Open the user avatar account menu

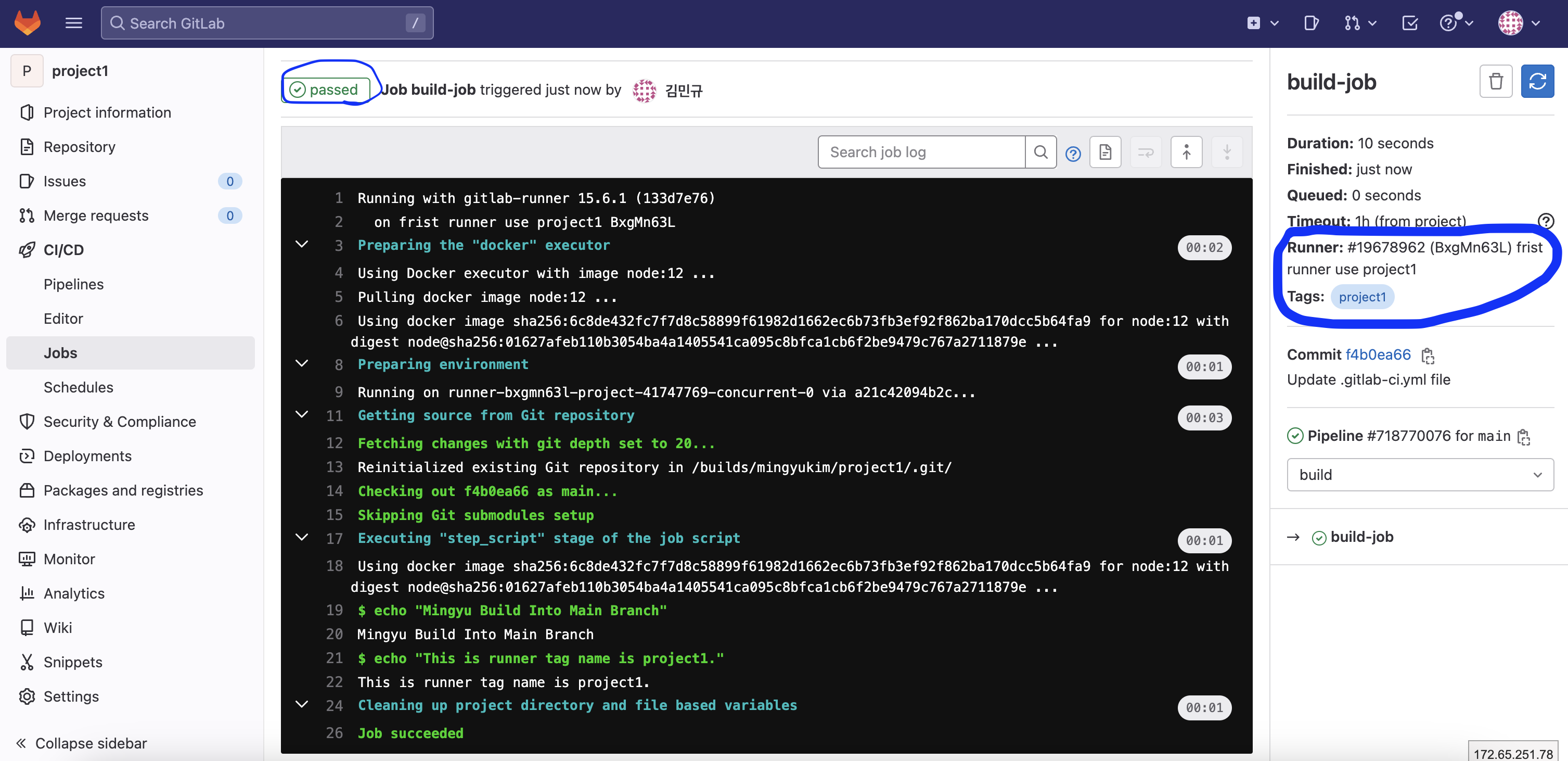(x=1518, y=23)
